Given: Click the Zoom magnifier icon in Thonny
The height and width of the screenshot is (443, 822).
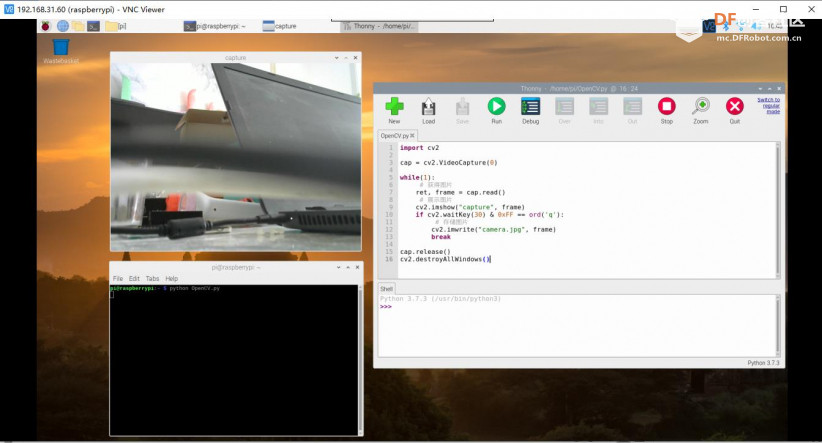Looking at the screenshot, I should click(701, 106).
